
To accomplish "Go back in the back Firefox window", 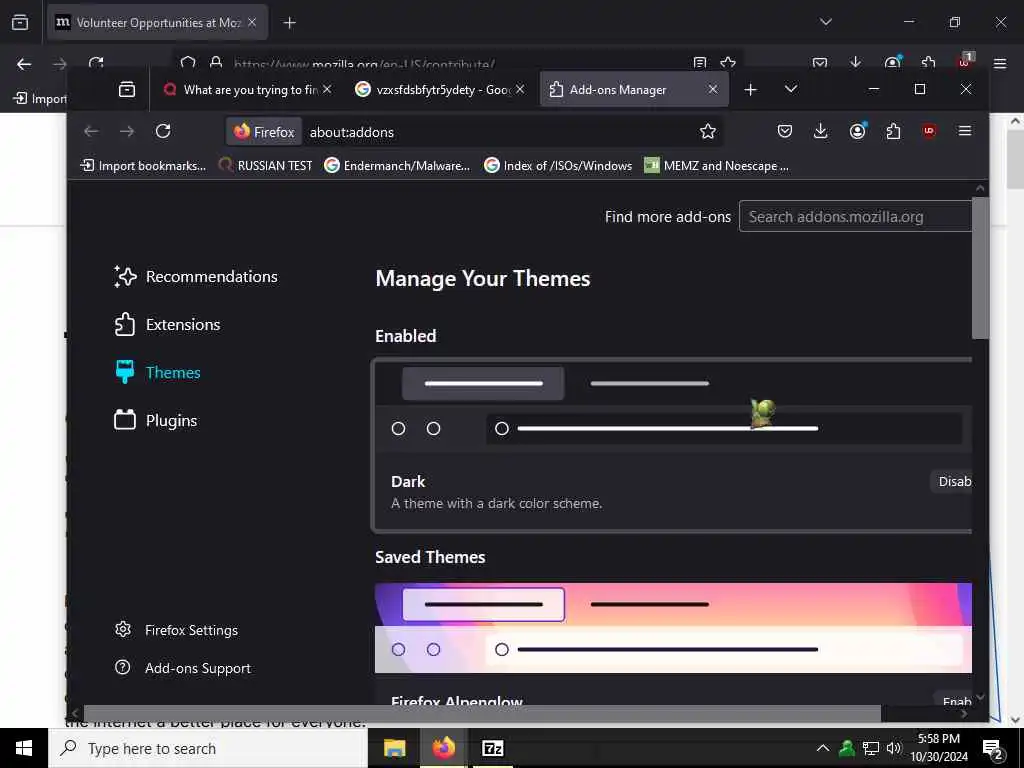I will point(24,63).
